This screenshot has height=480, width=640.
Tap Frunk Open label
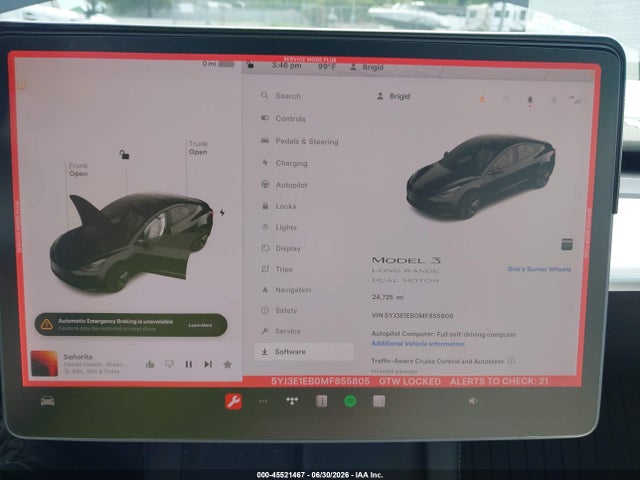[78, 169]
